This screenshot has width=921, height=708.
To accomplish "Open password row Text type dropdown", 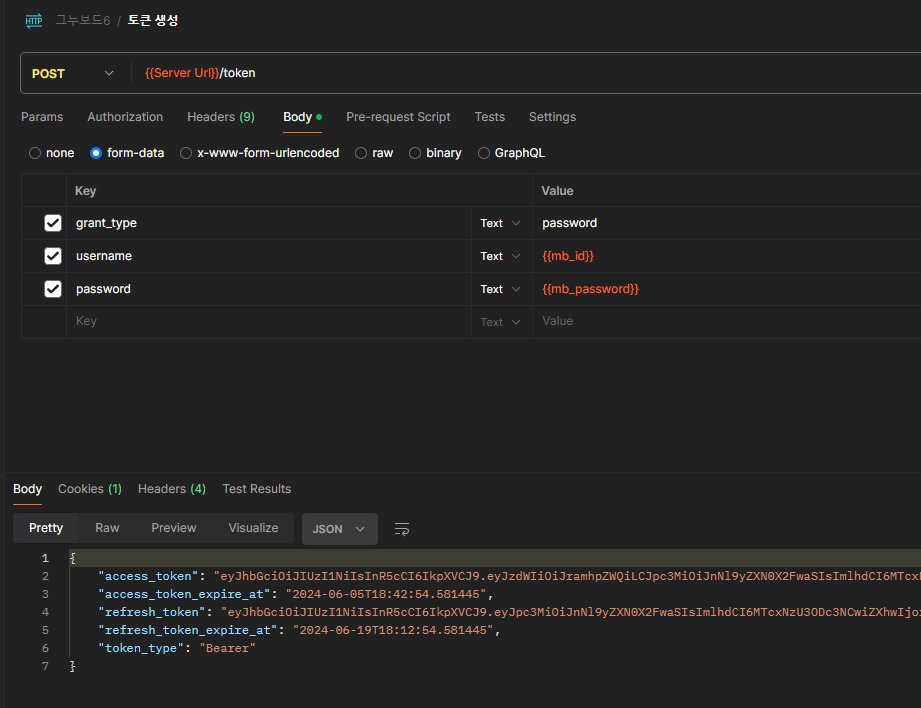I will pyautogui.click(x=500, y=289).
